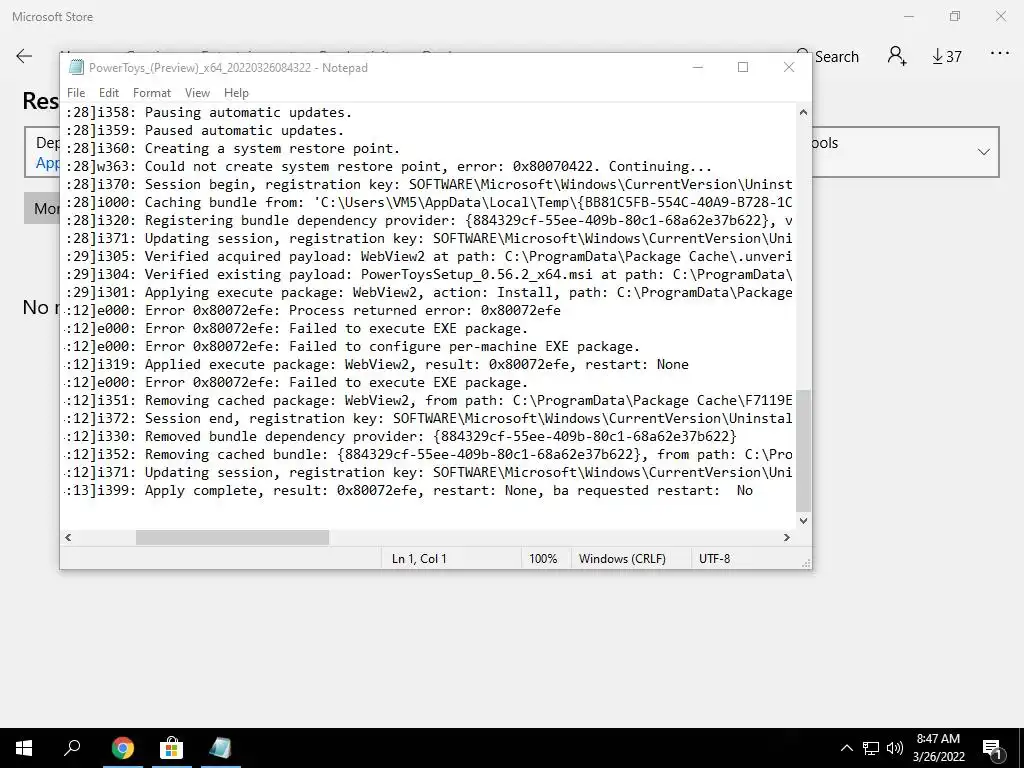Click the horizontal scrollbar right arrow in Notepad
This screenshot has width=1024, height=768.
786,537
